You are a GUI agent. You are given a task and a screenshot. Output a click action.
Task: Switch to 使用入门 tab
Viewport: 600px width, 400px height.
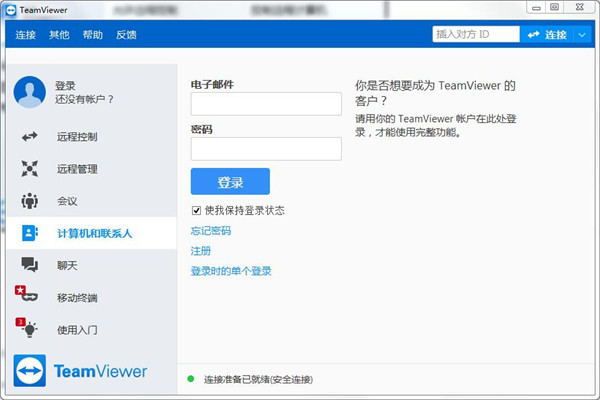[92, 330]
